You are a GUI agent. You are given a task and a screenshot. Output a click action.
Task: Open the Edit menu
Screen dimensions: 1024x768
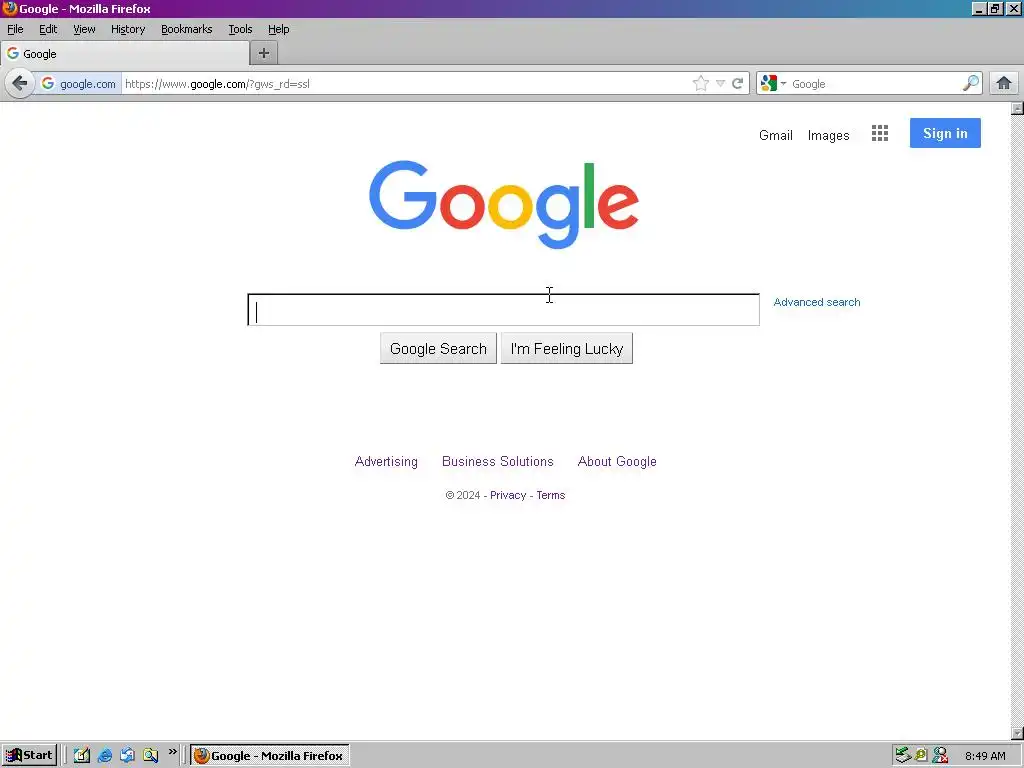point(48,29)
